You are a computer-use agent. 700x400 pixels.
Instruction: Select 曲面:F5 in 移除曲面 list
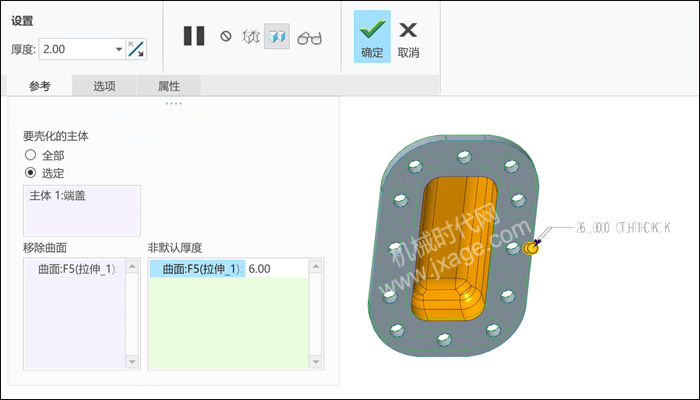click(x=75, y=269)
